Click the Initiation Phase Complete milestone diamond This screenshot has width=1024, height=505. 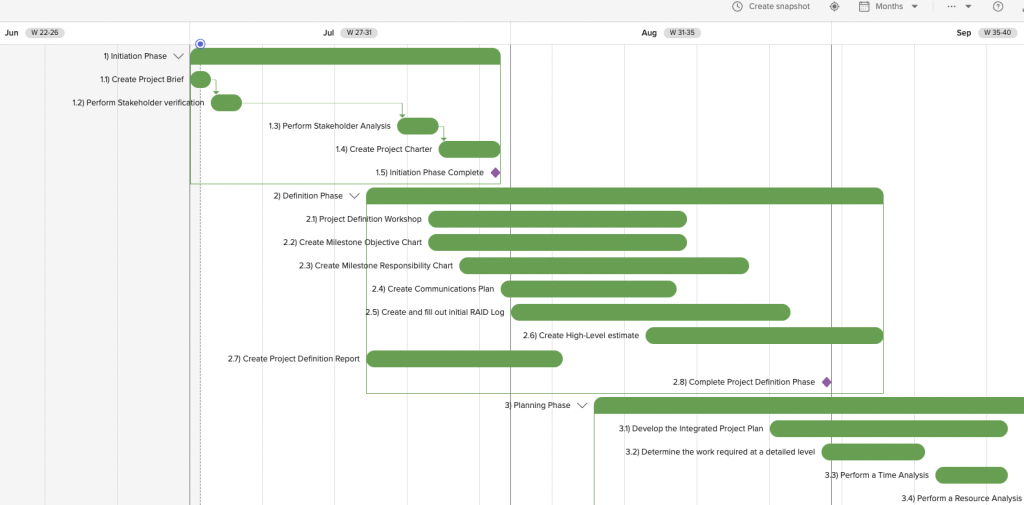tap(495, 173)
